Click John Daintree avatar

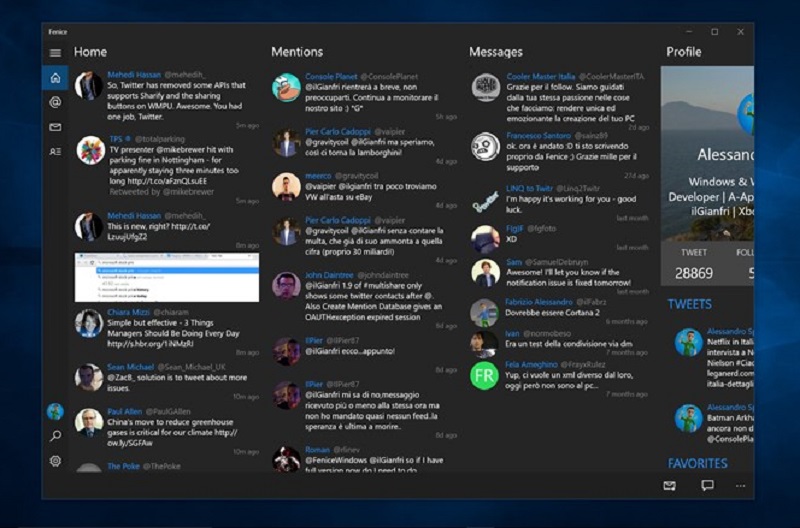point(286,286)
